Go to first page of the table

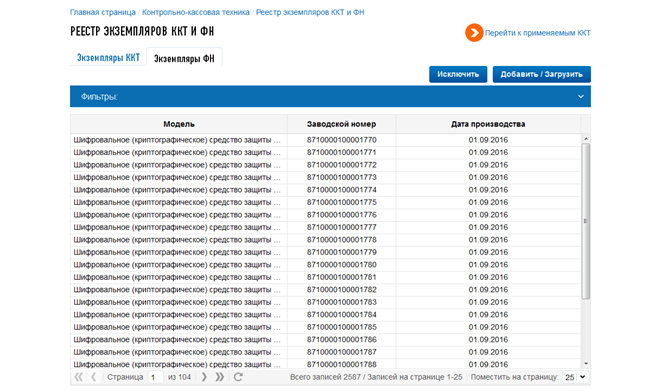(x=78, y=377)
